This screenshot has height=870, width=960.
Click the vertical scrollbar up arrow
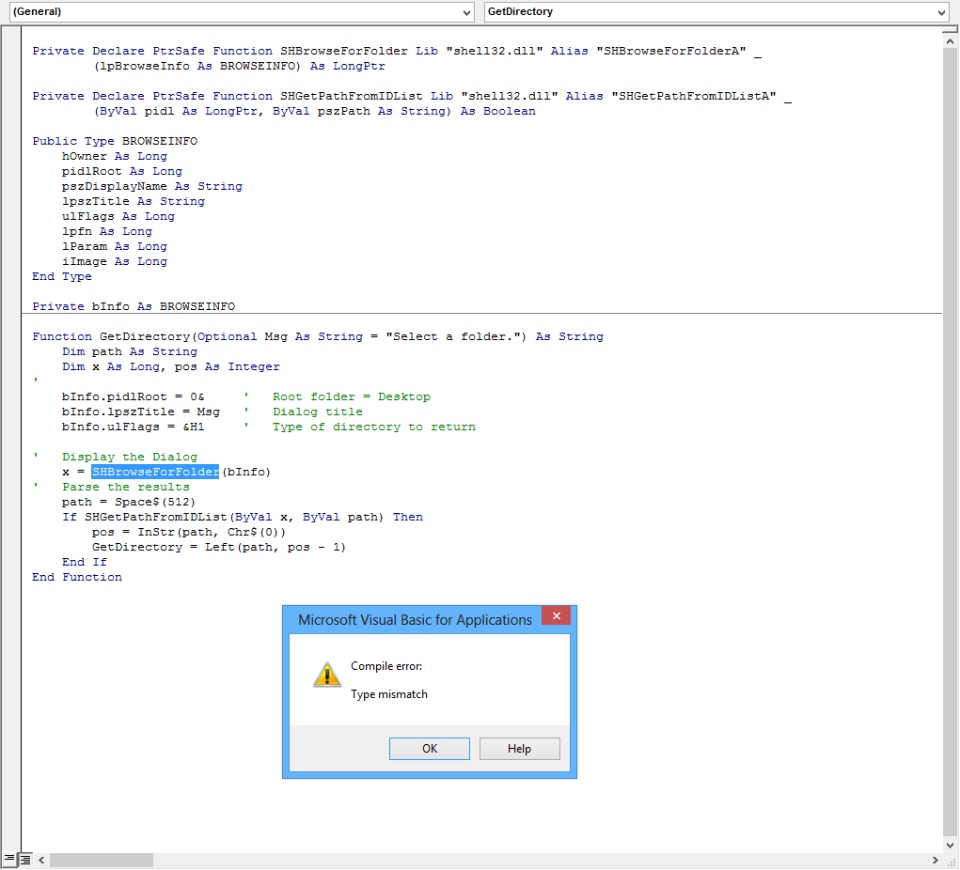[950, 42]
